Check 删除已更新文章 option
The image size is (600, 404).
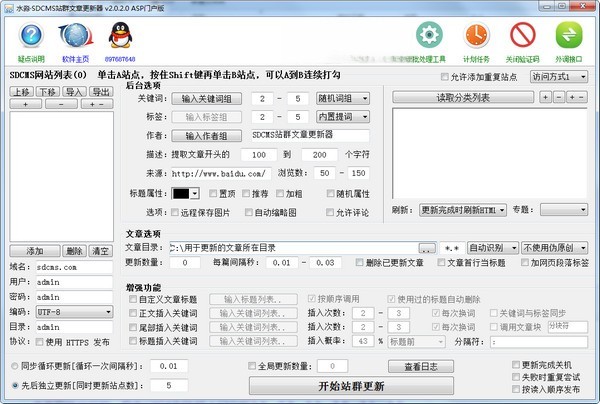pos(359,262)
